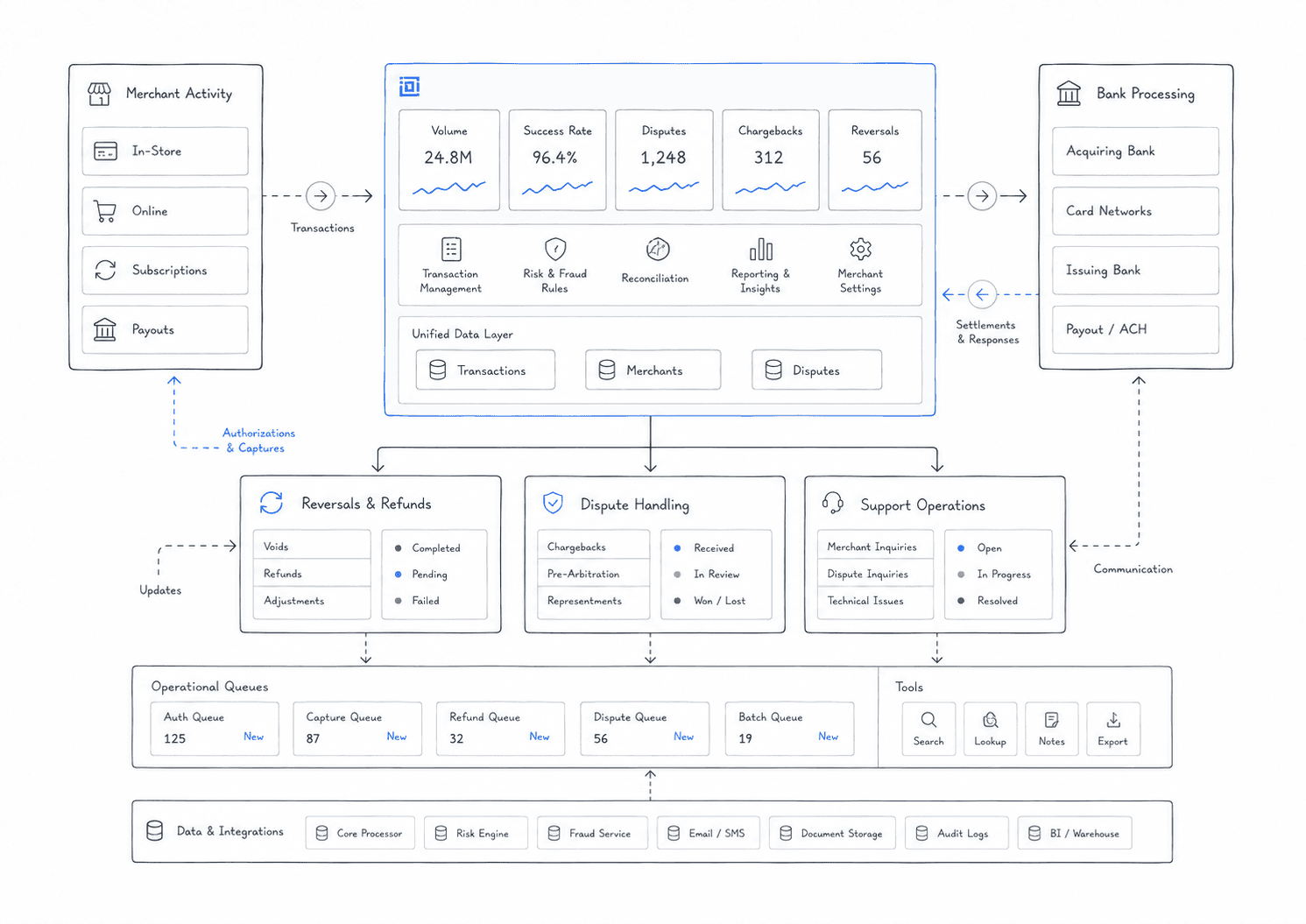This screenshot has width=1306, height=924.
Task: Click the Reconciliation icon
Action: (658, 250)
